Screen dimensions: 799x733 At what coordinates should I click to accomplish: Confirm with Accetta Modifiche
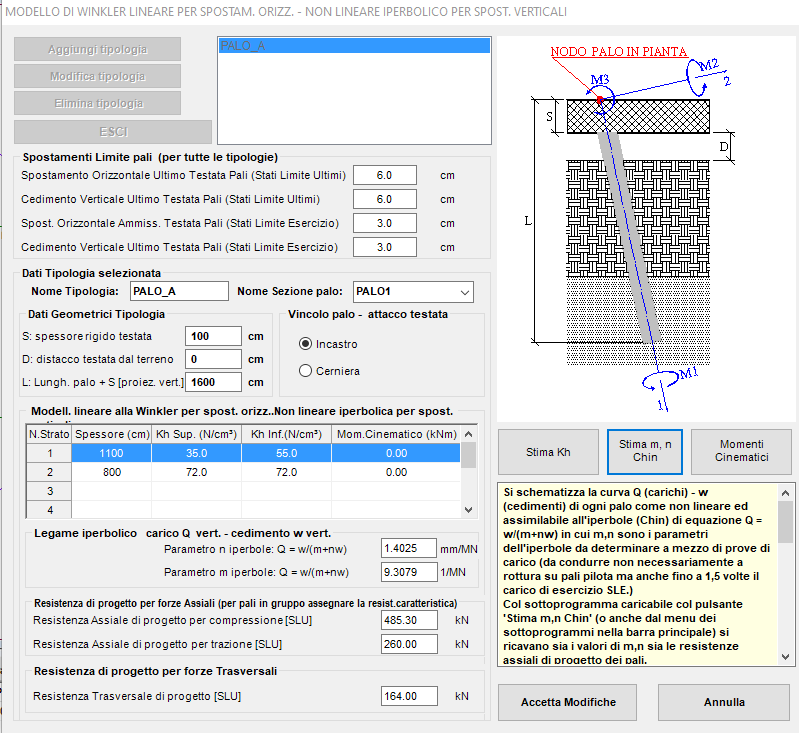[x=568, y=702]
